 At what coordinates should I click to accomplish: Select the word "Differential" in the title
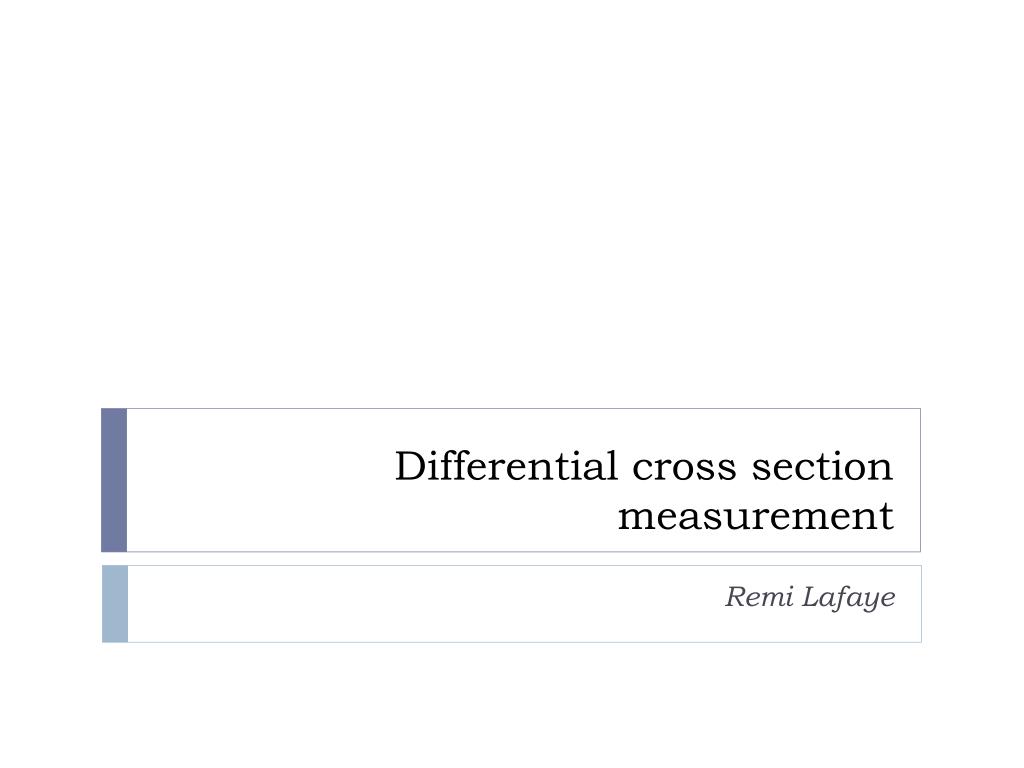pos(507,466)
